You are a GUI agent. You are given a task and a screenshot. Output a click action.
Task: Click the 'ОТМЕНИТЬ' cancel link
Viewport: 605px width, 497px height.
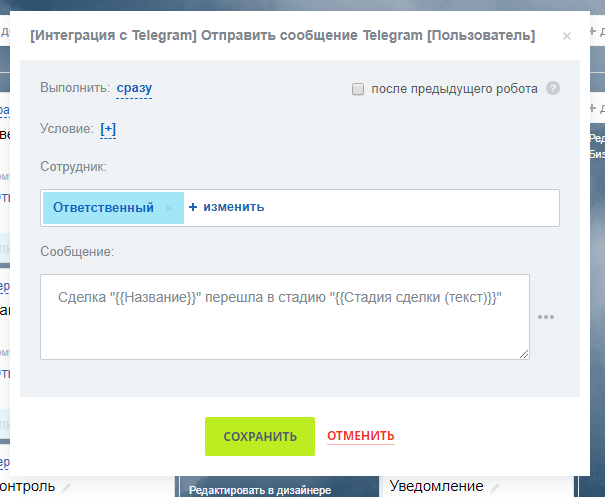click(x=360, y=436)
